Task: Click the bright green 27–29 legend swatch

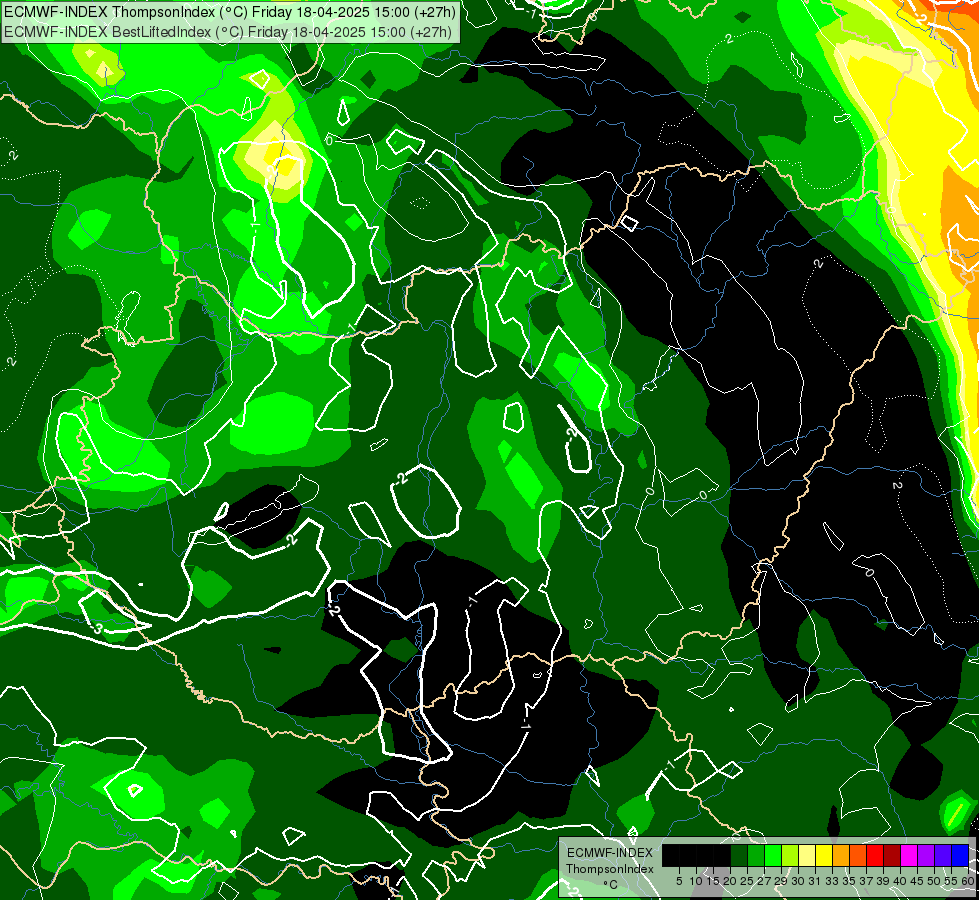Action: 773,856
